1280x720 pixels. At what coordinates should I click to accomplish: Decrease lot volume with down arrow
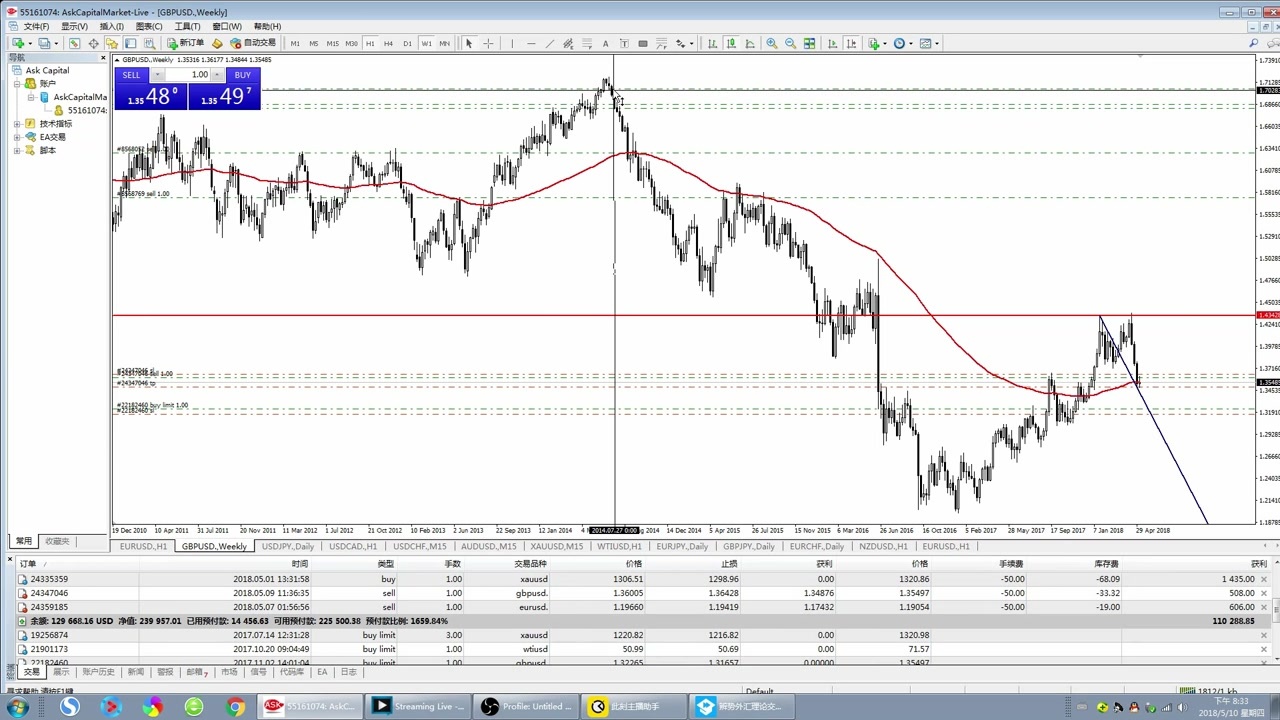[x=157, y=75]
